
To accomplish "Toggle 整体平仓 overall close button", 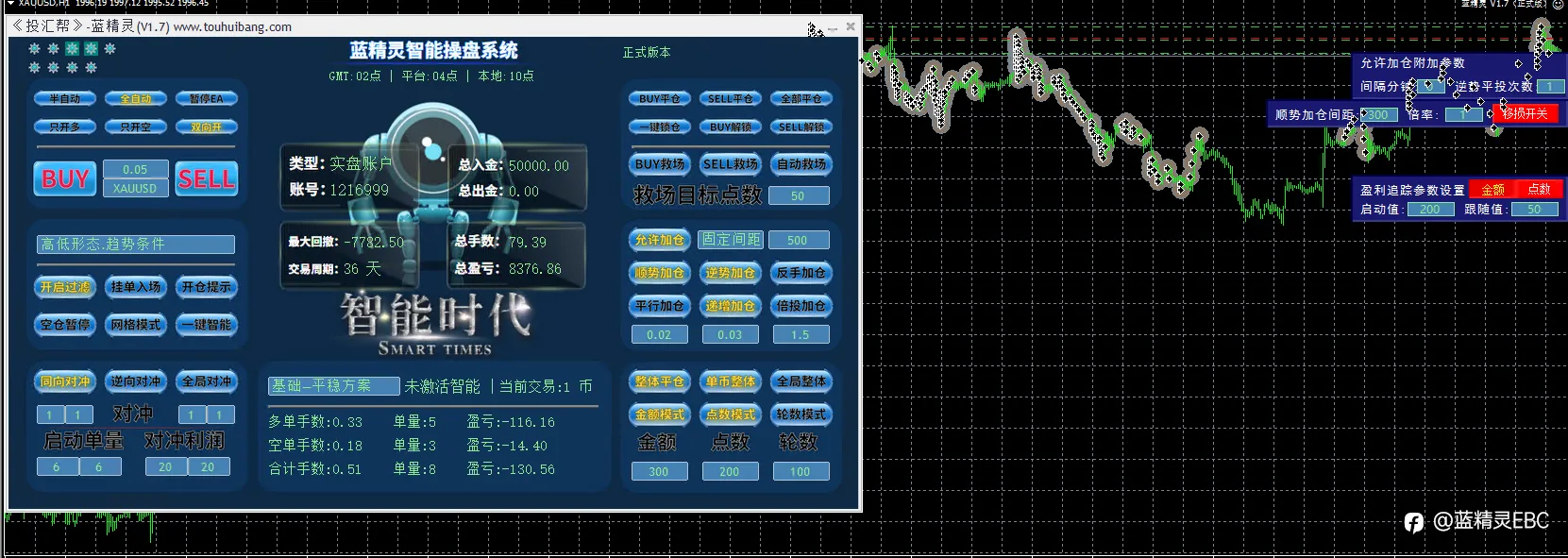I will coord(660,381).
